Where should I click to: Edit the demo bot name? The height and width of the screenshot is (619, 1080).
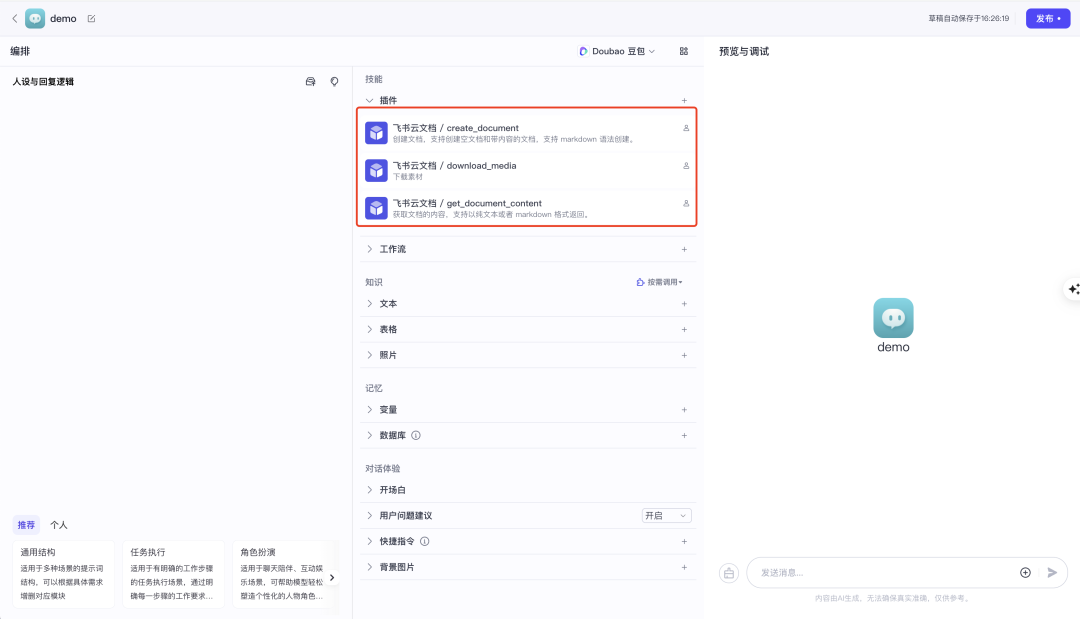[x=92, y=19]
